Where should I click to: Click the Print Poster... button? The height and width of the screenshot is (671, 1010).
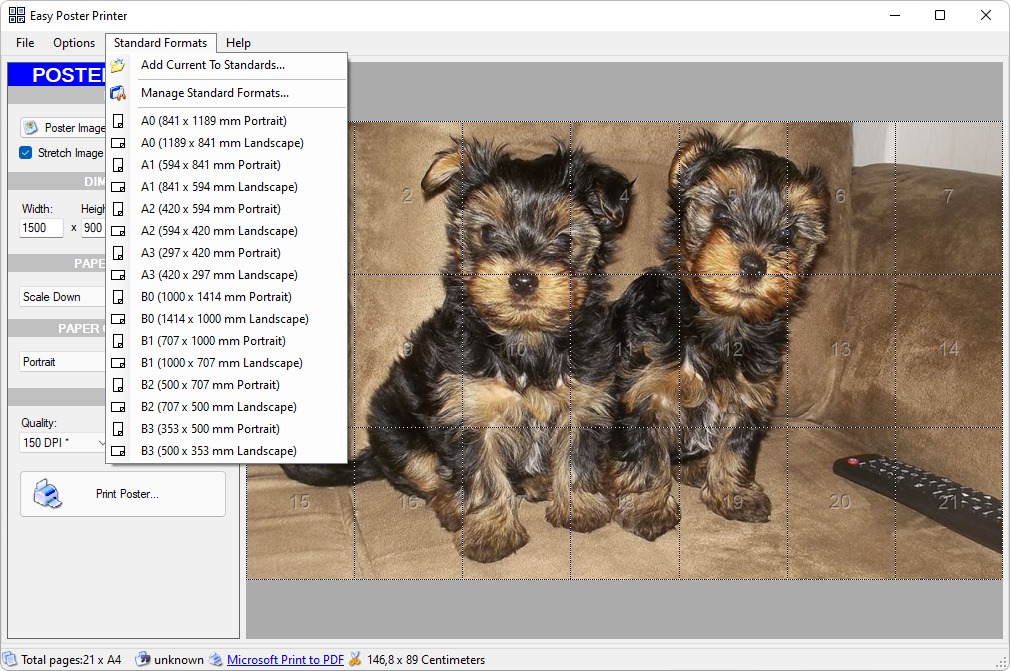coord(123,494)
